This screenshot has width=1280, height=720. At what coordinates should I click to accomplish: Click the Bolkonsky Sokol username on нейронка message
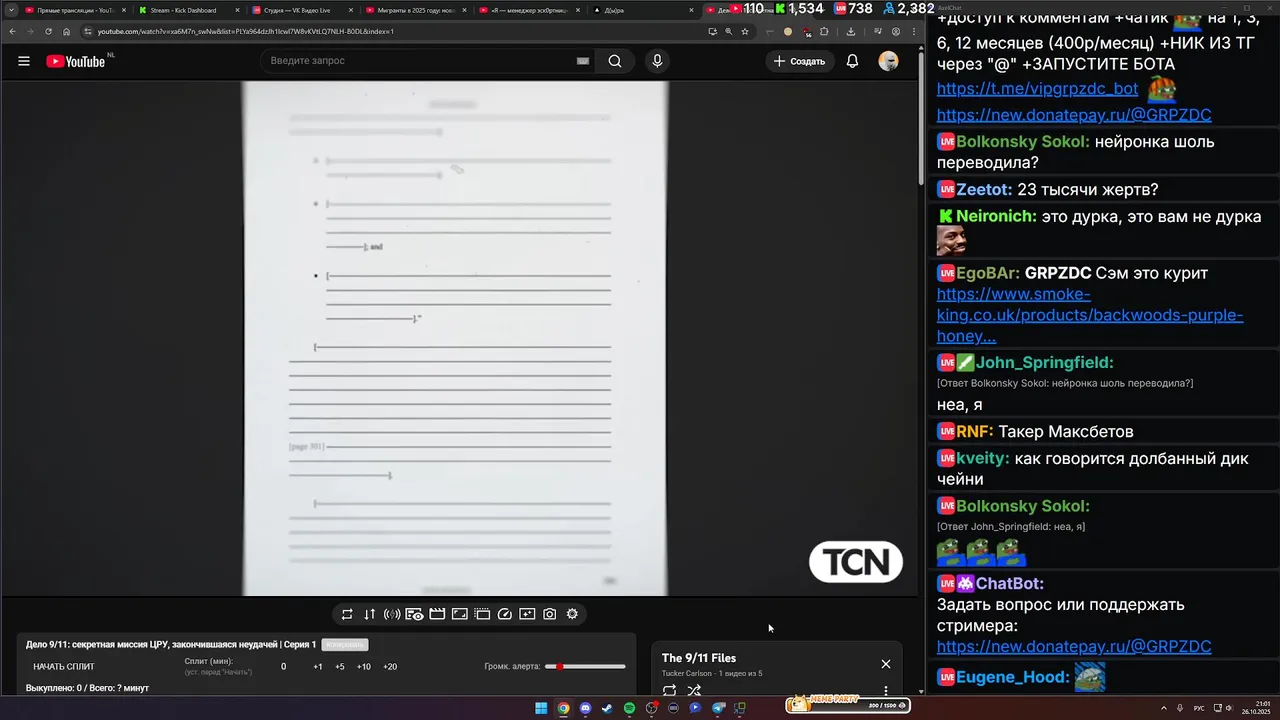[1022, 142]
